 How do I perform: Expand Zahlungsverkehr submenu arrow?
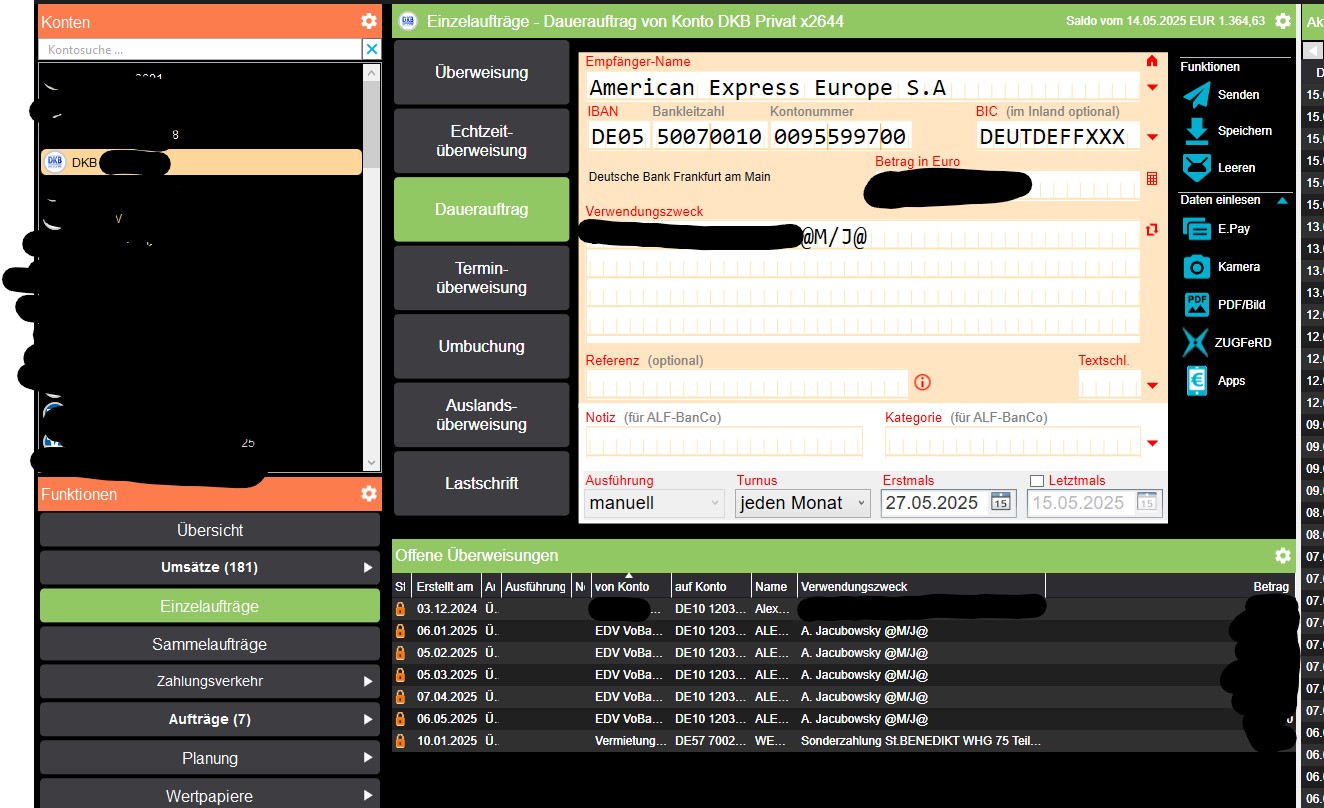pos(368,682)
